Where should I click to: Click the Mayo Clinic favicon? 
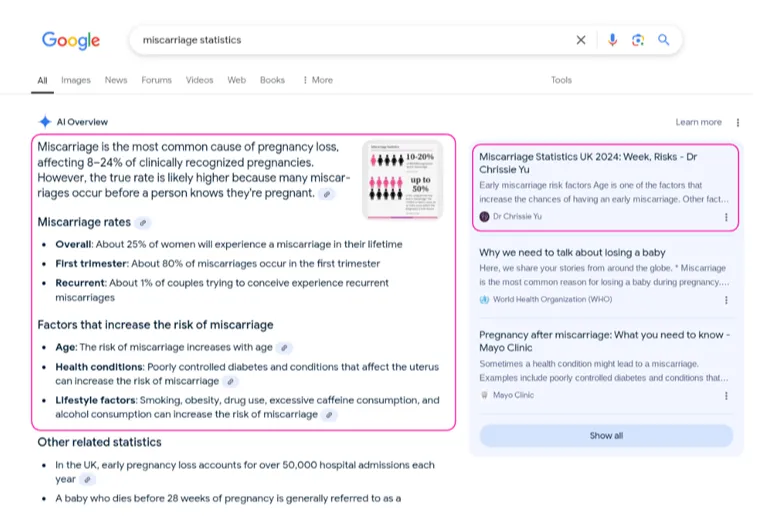click(x=485, y=395)
